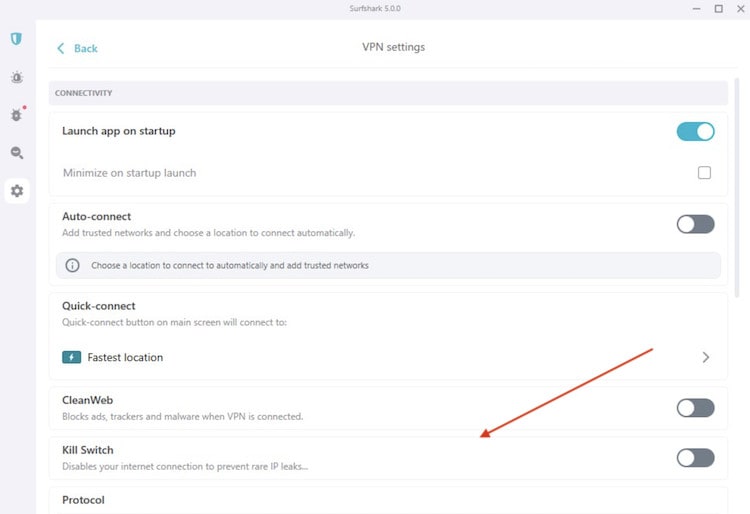The image size is (750, 514).
Task: Open the VPN shield tab in sidebar
Action: pos(16,39)
